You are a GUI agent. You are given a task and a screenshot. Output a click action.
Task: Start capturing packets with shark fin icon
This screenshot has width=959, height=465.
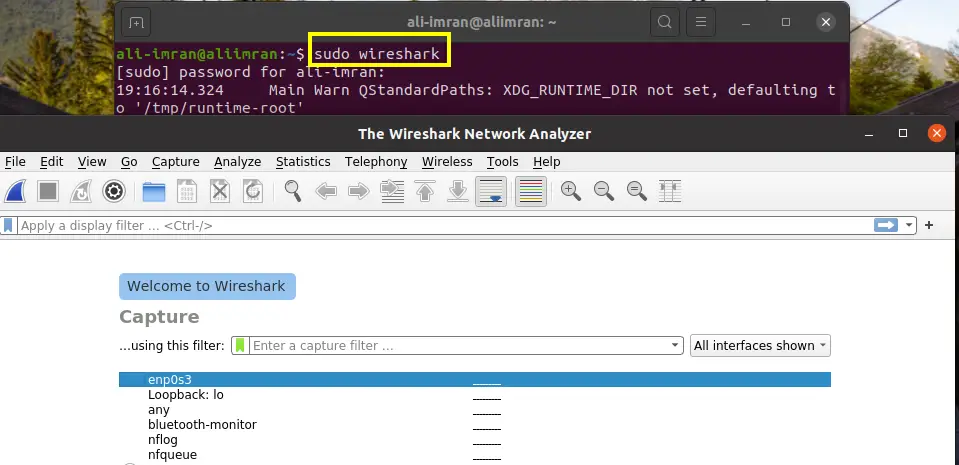coord(15,192)
